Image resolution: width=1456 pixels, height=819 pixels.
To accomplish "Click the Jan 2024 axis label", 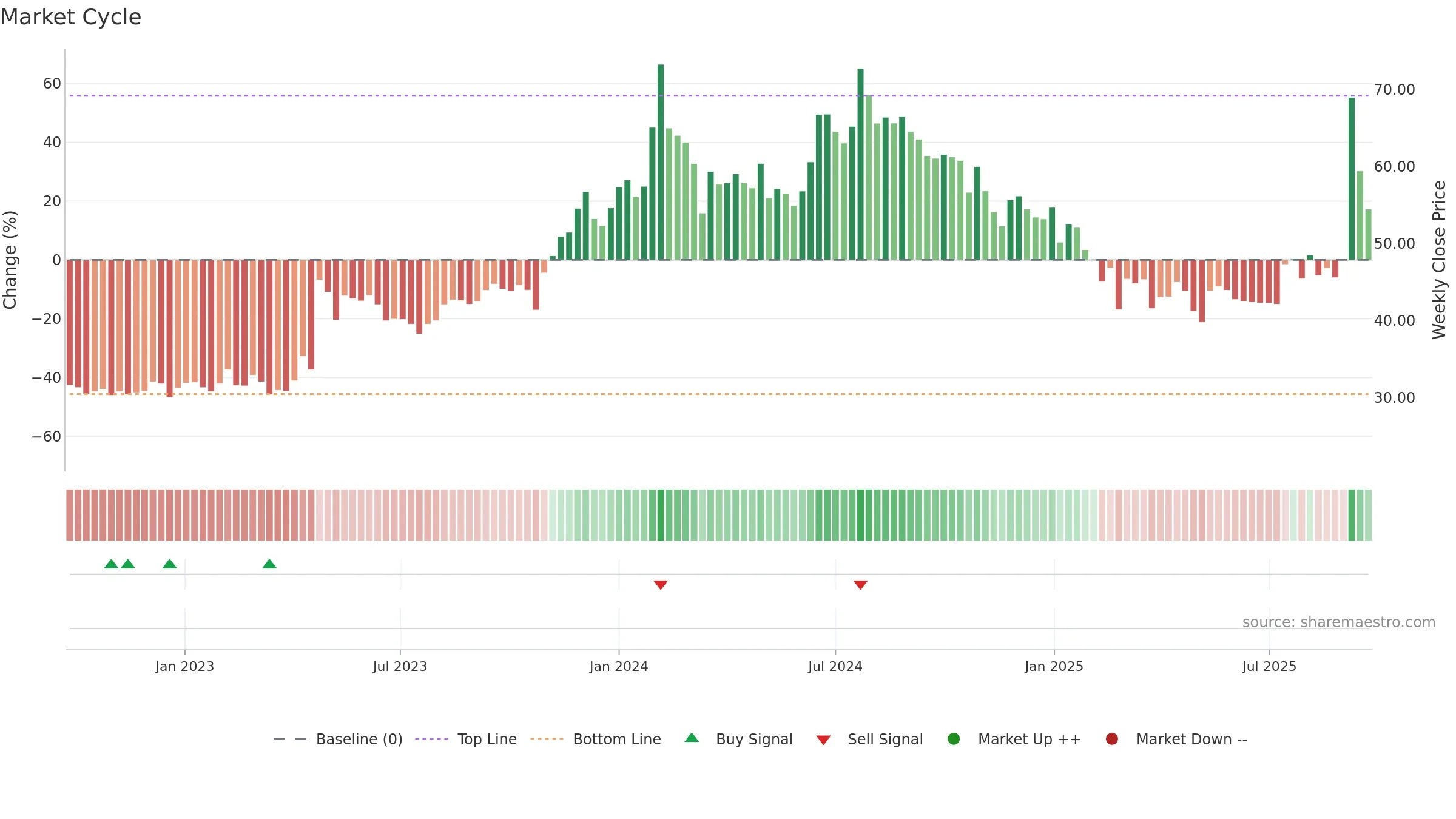I will tap(619, 667).
